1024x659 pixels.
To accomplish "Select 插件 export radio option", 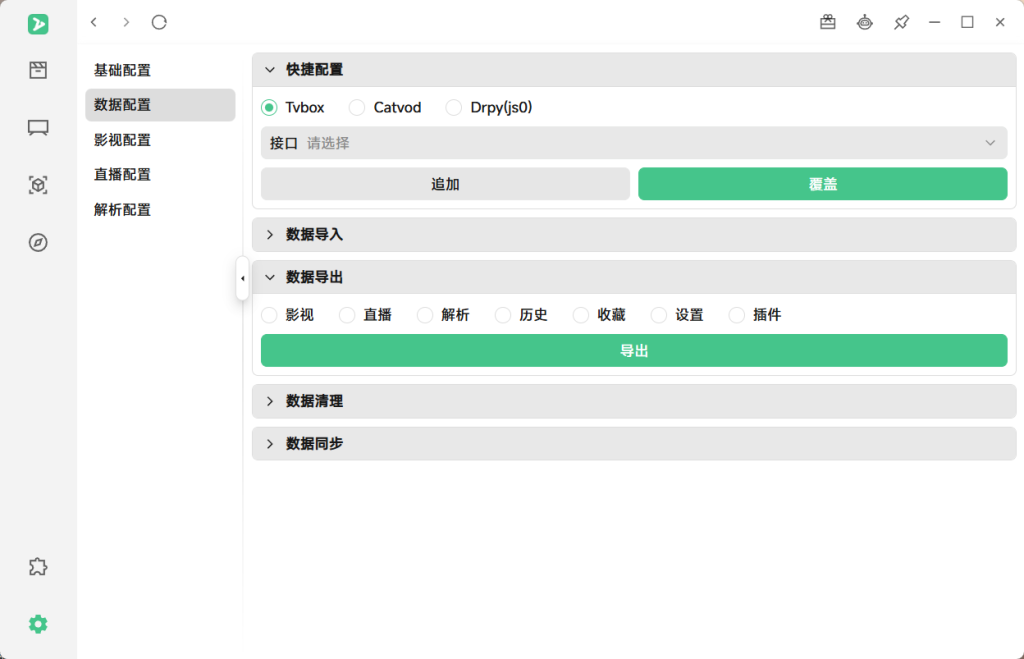I will click(x=737, y=315).
